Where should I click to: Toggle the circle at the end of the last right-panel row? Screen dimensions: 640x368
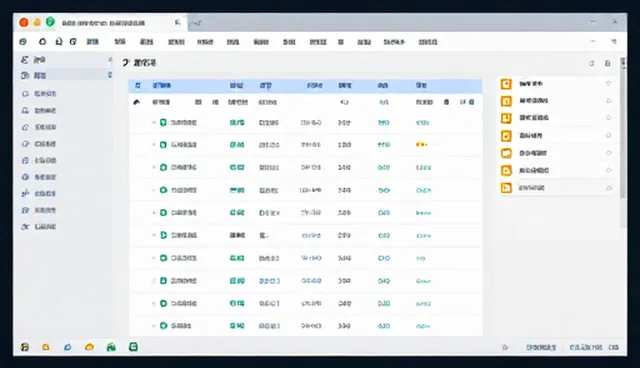coord(609,188)
